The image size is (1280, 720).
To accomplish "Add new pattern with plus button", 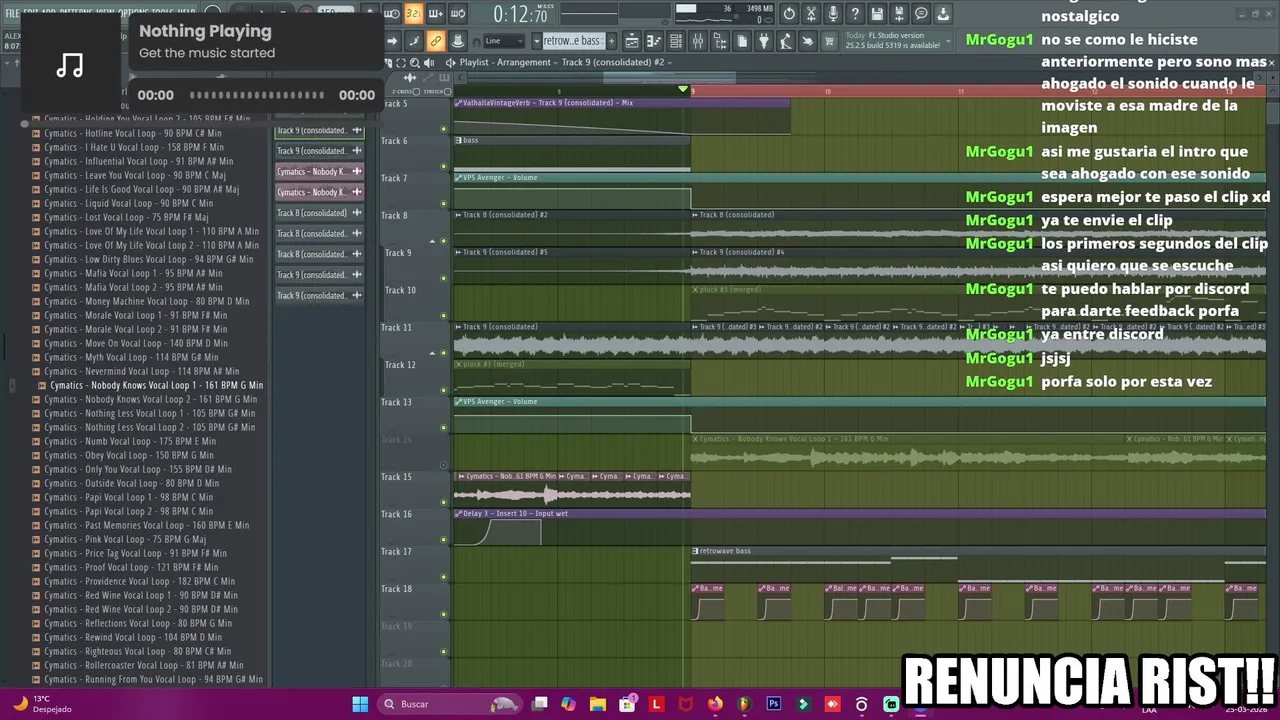I will point(611,41).
